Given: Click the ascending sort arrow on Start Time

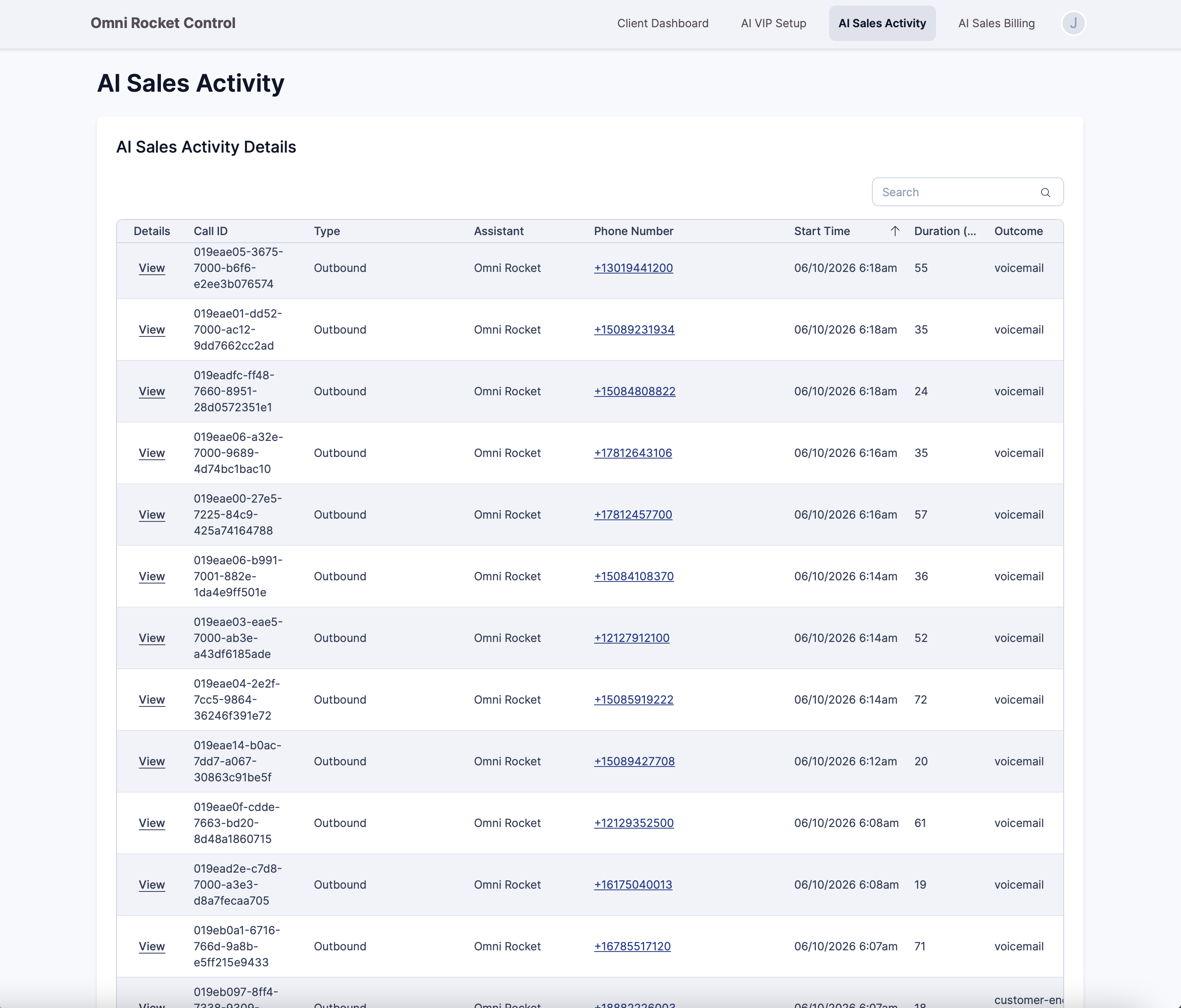Looking at the screenshot, I should tap(895, 231).
